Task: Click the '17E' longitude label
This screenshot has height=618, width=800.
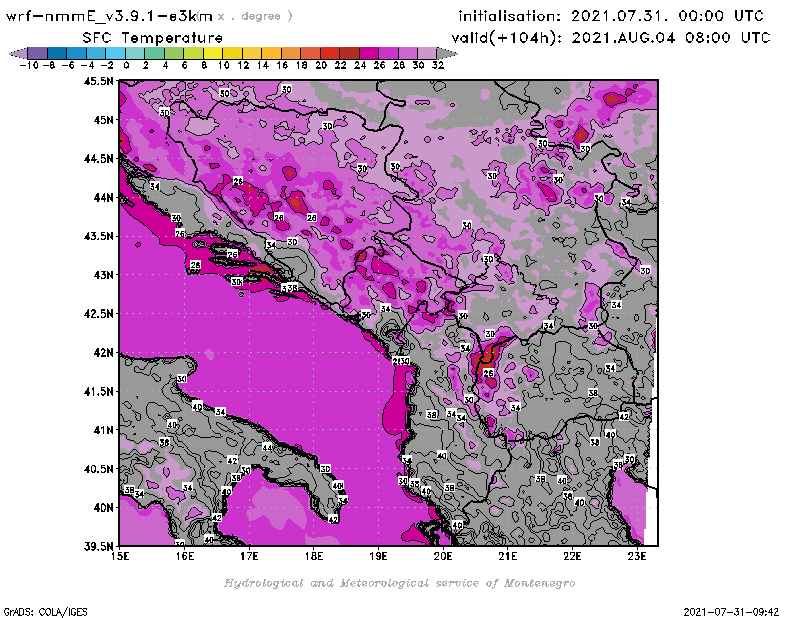Action: pyautogui.click(x=249, y=556)
